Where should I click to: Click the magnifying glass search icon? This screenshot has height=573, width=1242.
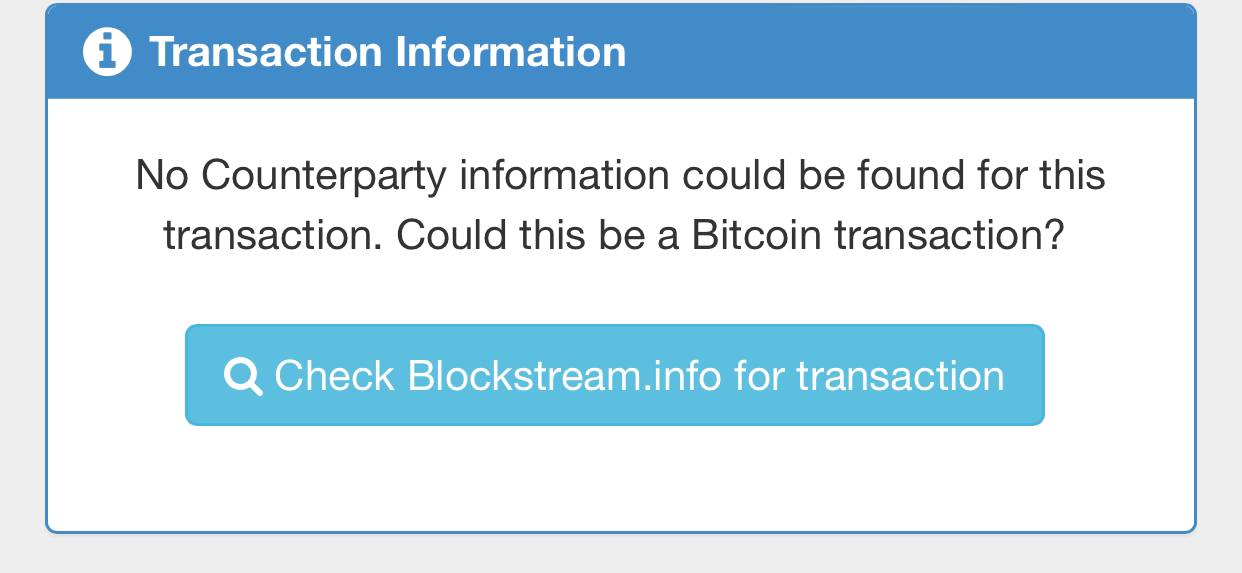[243, 377]
